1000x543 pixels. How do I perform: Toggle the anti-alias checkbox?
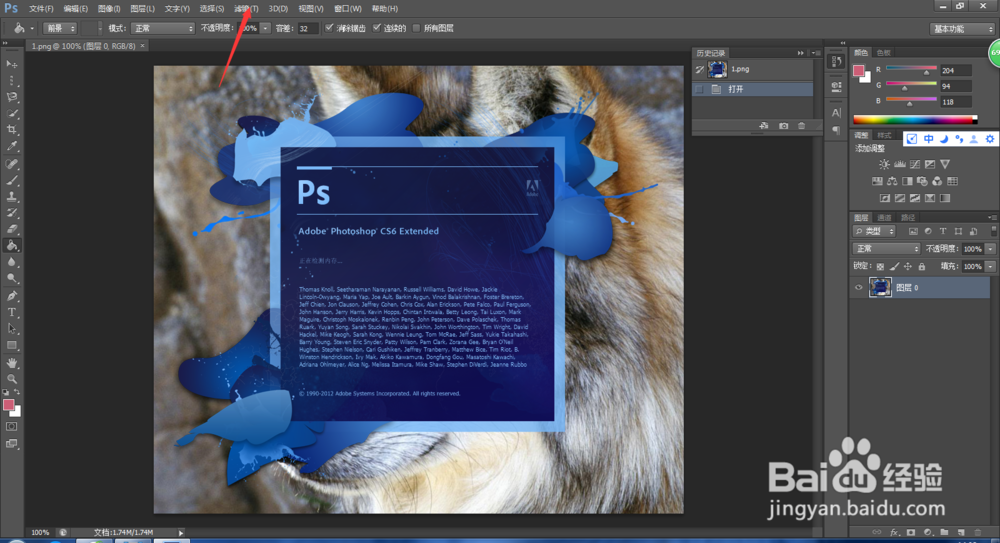point(329,28)
